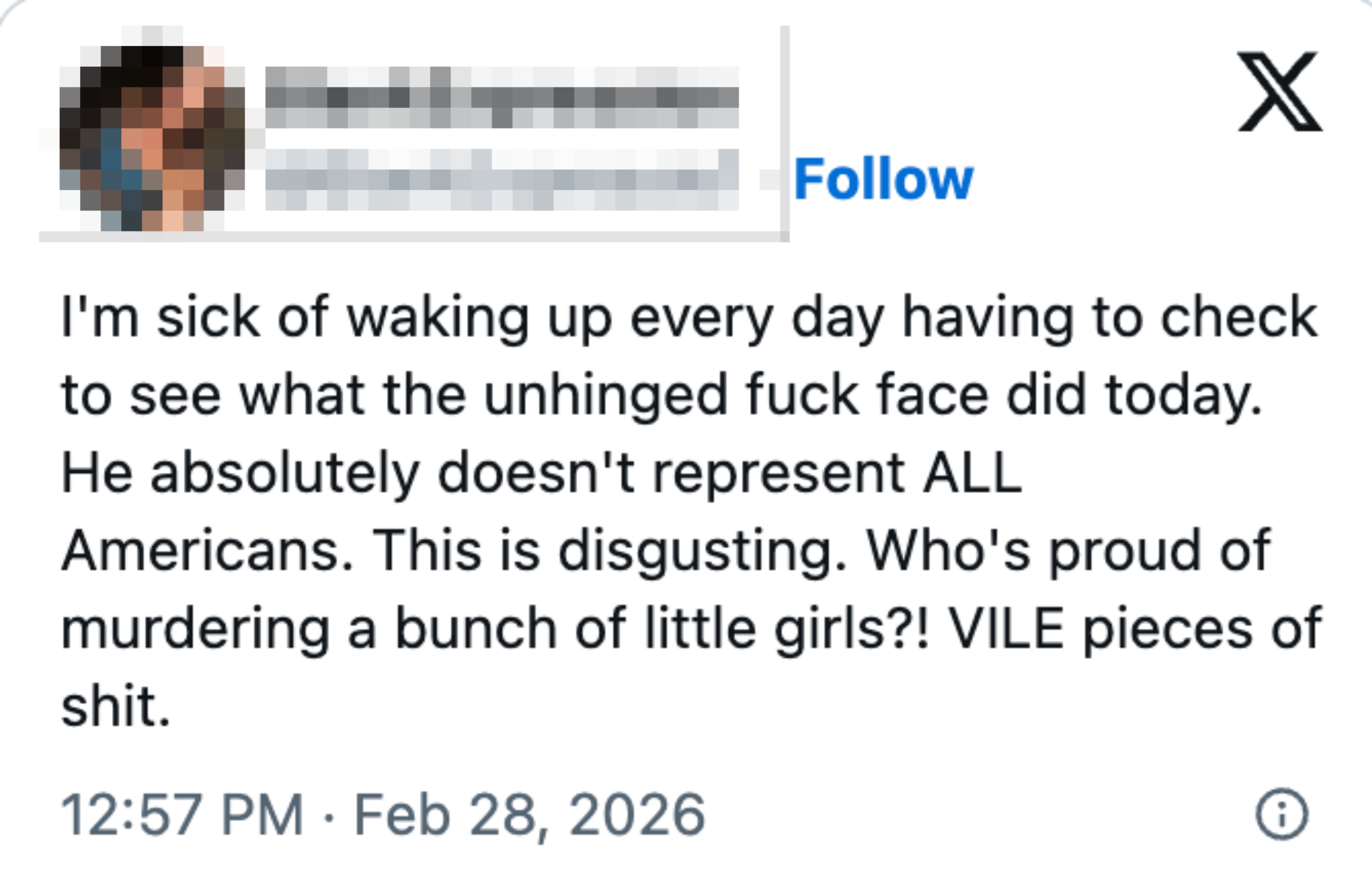Viewport: 1372px width, 892px height.
Task: Click the word "unhinged" in the tweet
Action: 606,395
